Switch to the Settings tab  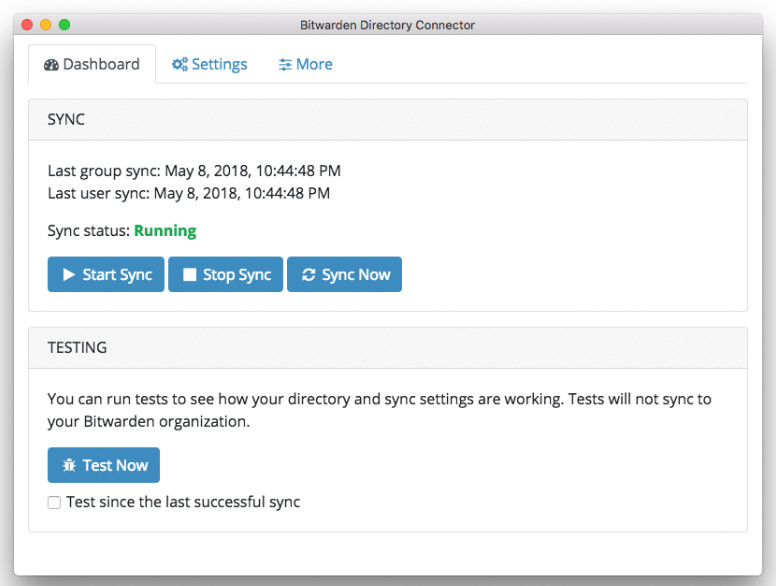pyautogui.click(x=209, y=64)
